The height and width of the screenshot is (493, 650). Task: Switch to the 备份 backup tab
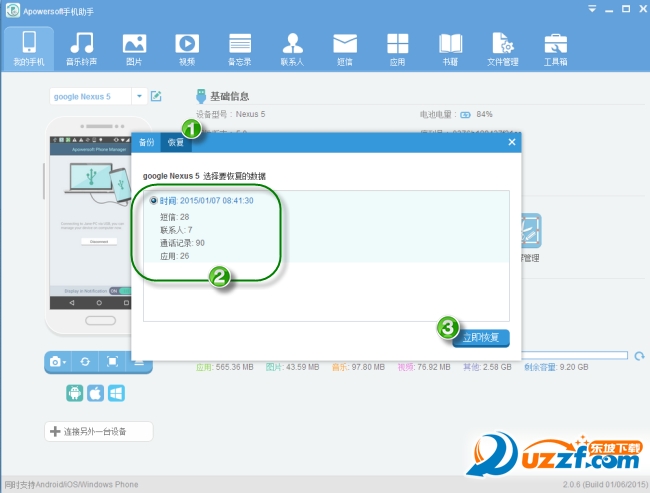coord(146,143)
